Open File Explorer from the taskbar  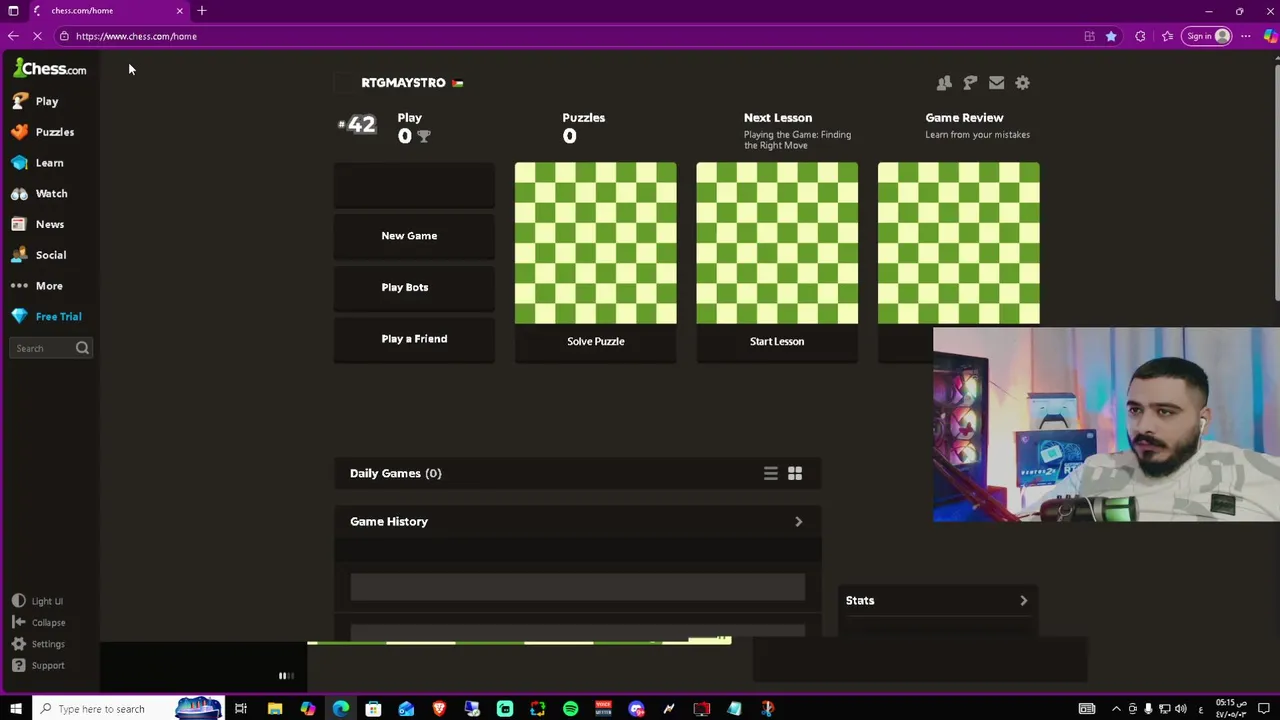tap(275, 709)
